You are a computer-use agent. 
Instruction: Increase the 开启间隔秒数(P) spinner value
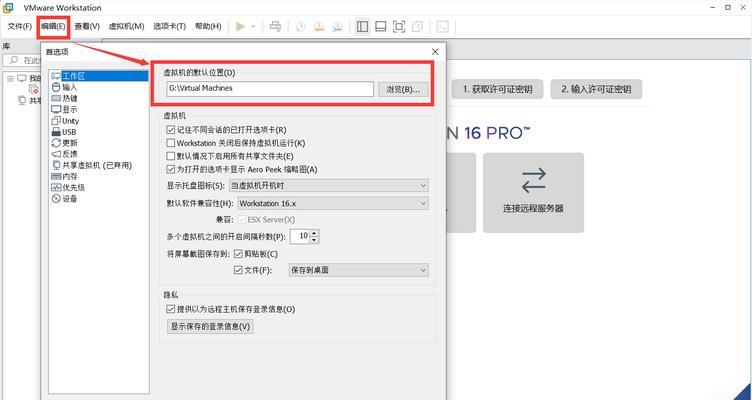tap(314, 233)
